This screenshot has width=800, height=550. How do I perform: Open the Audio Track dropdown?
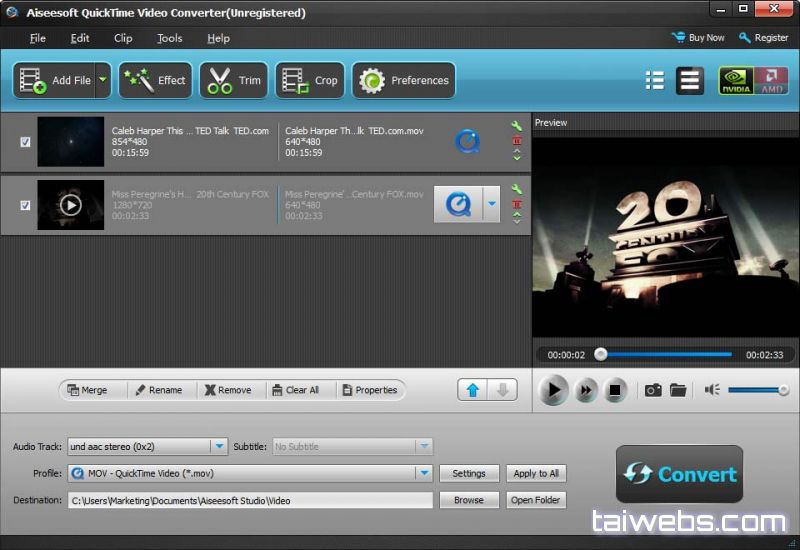219,446
